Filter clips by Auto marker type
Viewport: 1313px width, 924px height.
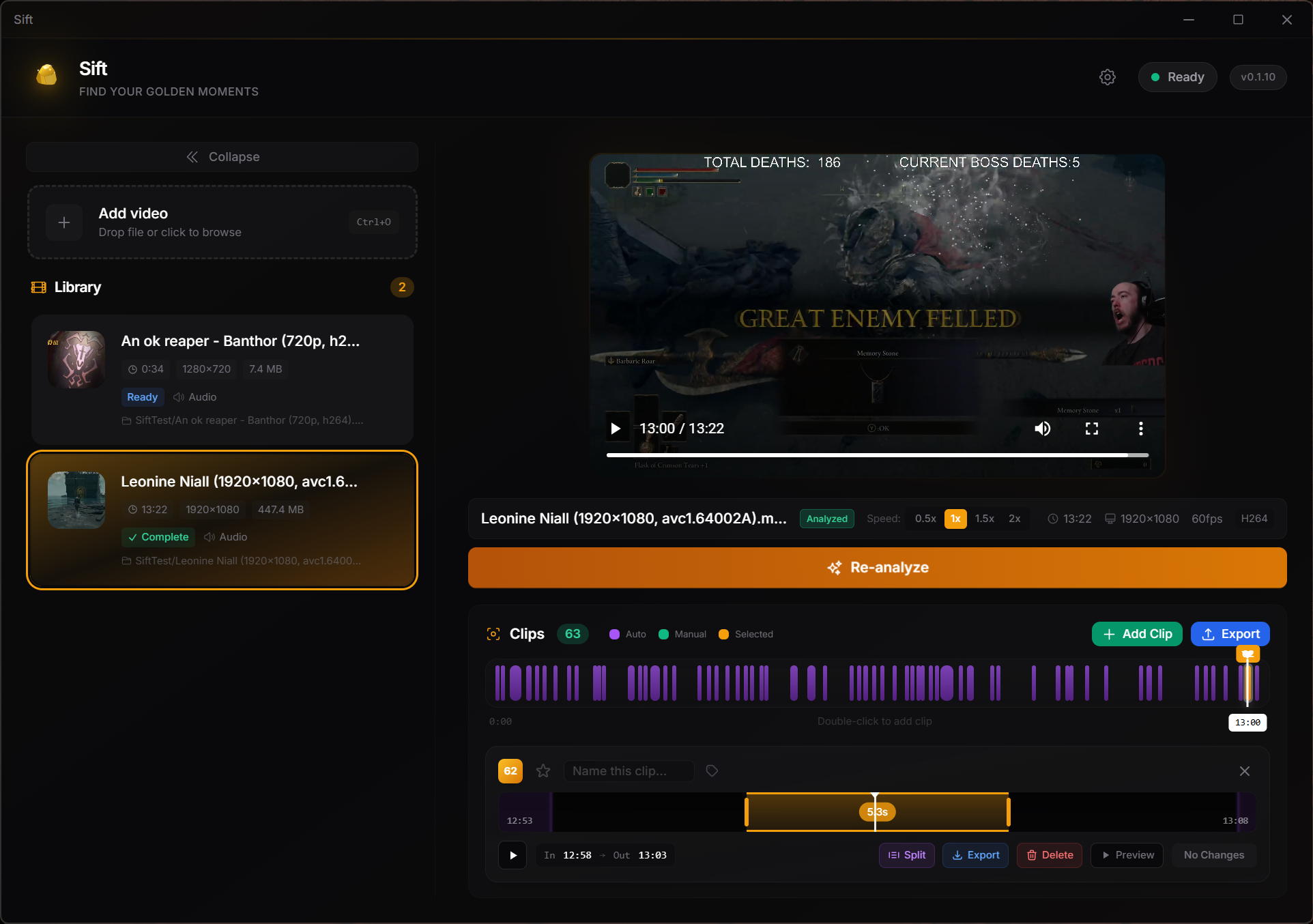click(626, 634)
